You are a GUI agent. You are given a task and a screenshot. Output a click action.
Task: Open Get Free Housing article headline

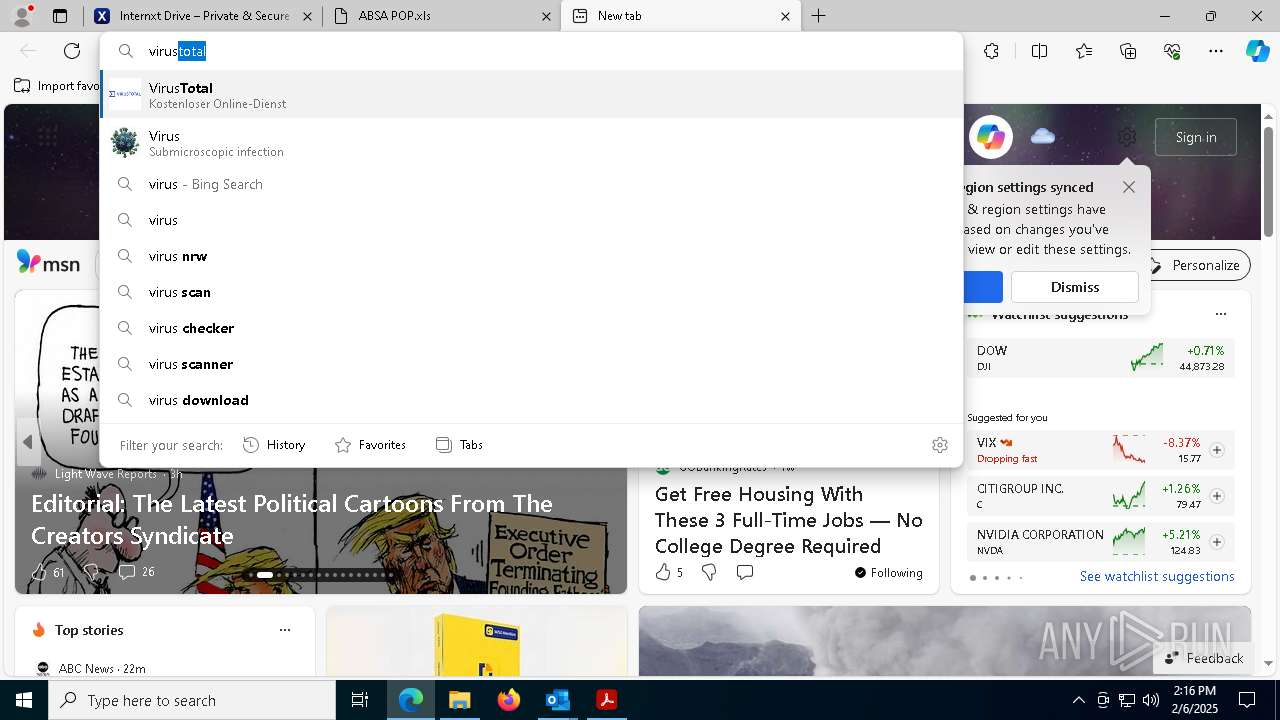coord(789,520)
